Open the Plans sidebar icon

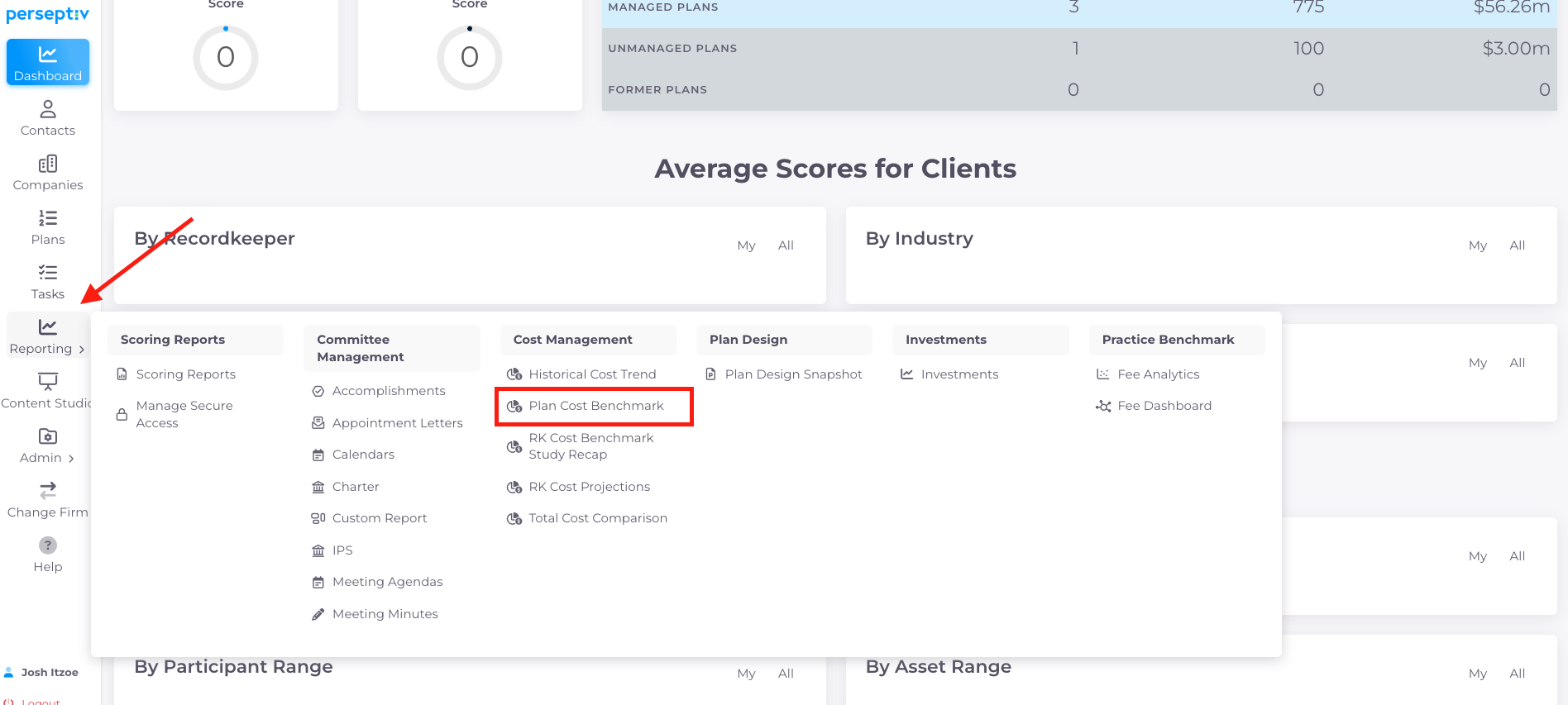pos(48,218)
